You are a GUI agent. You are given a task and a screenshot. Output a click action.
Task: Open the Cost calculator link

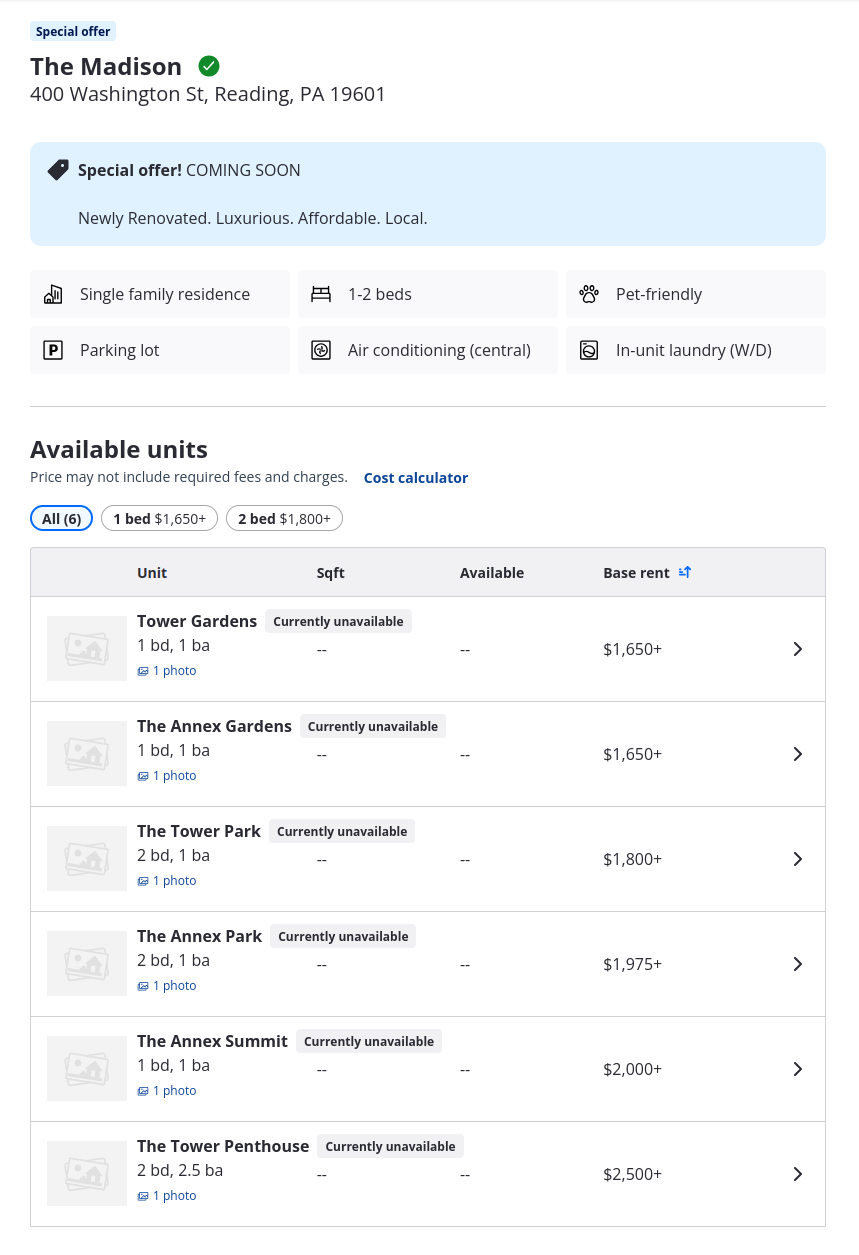click(x=416, y=478)
